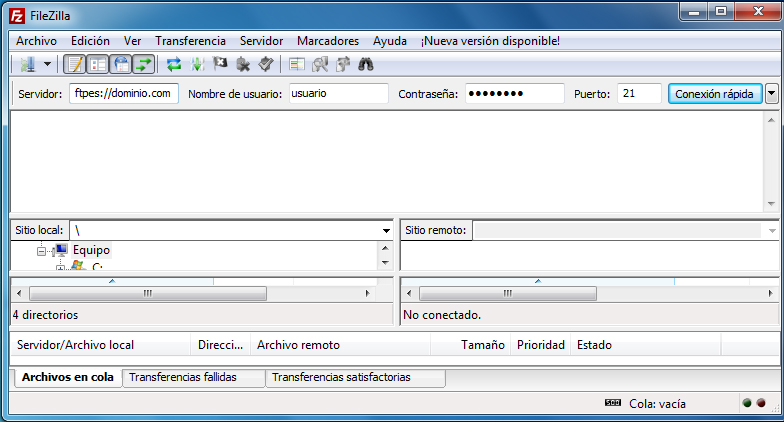Click the Puerto port field
The width and height of the screenshot is (784, 422).
pyautogui.click(x=639, y=94)
